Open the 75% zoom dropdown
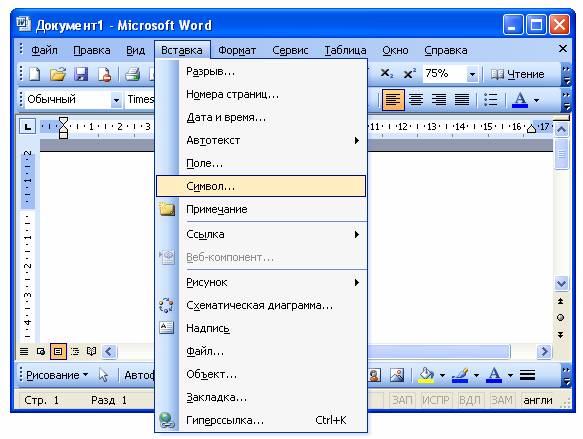583x439 pixels. tap(472, 74)
